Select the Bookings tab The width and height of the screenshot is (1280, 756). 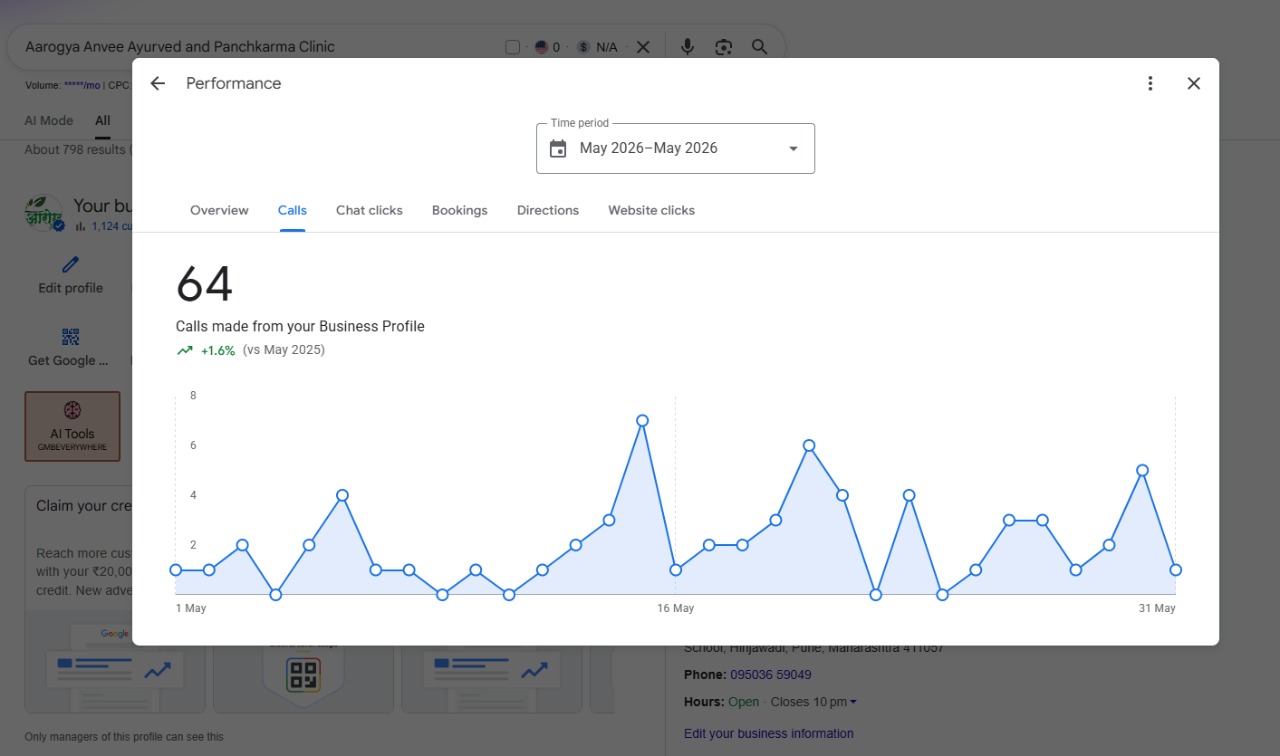460,210
